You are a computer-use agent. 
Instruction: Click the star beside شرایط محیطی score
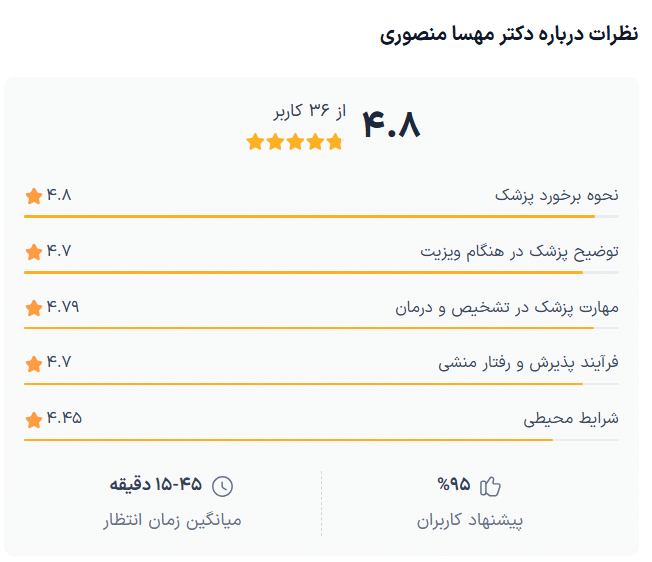pos(34,419)
